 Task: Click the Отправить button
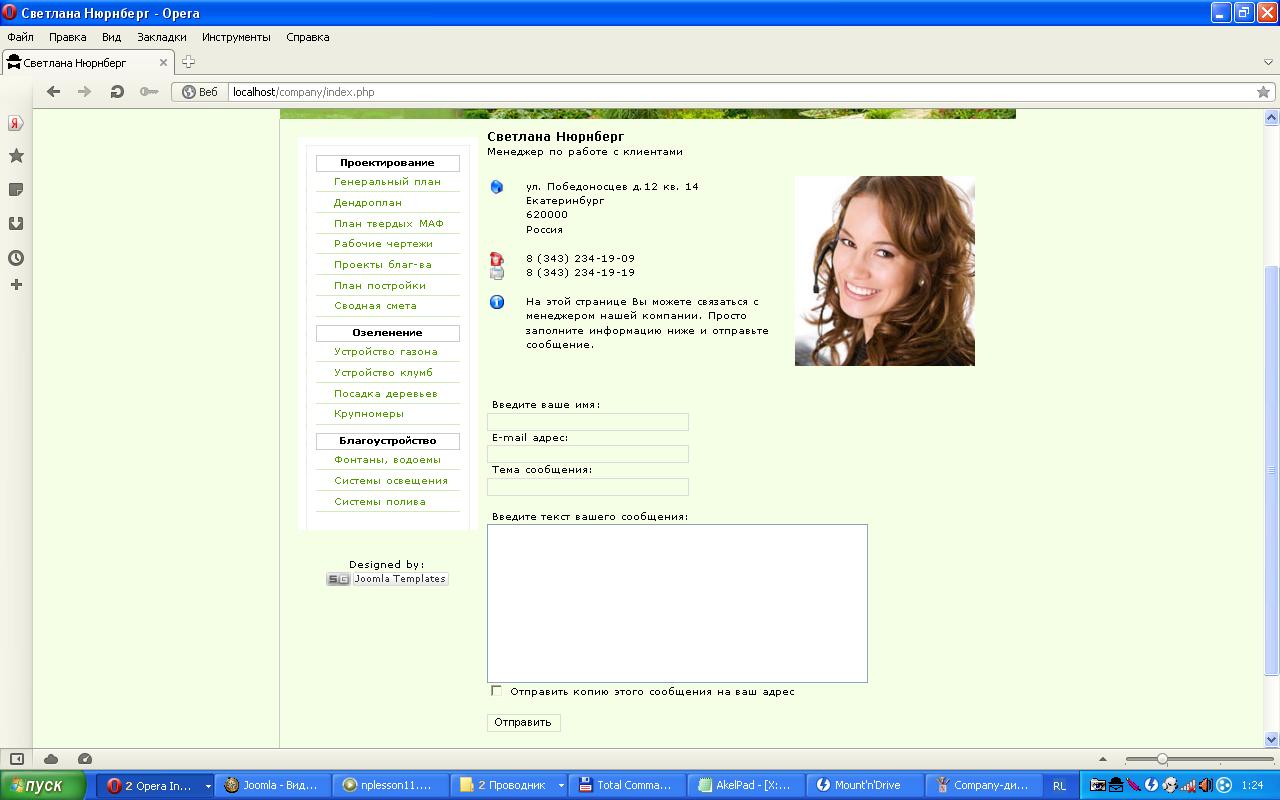pyautogui.click(x=523, y=722)
